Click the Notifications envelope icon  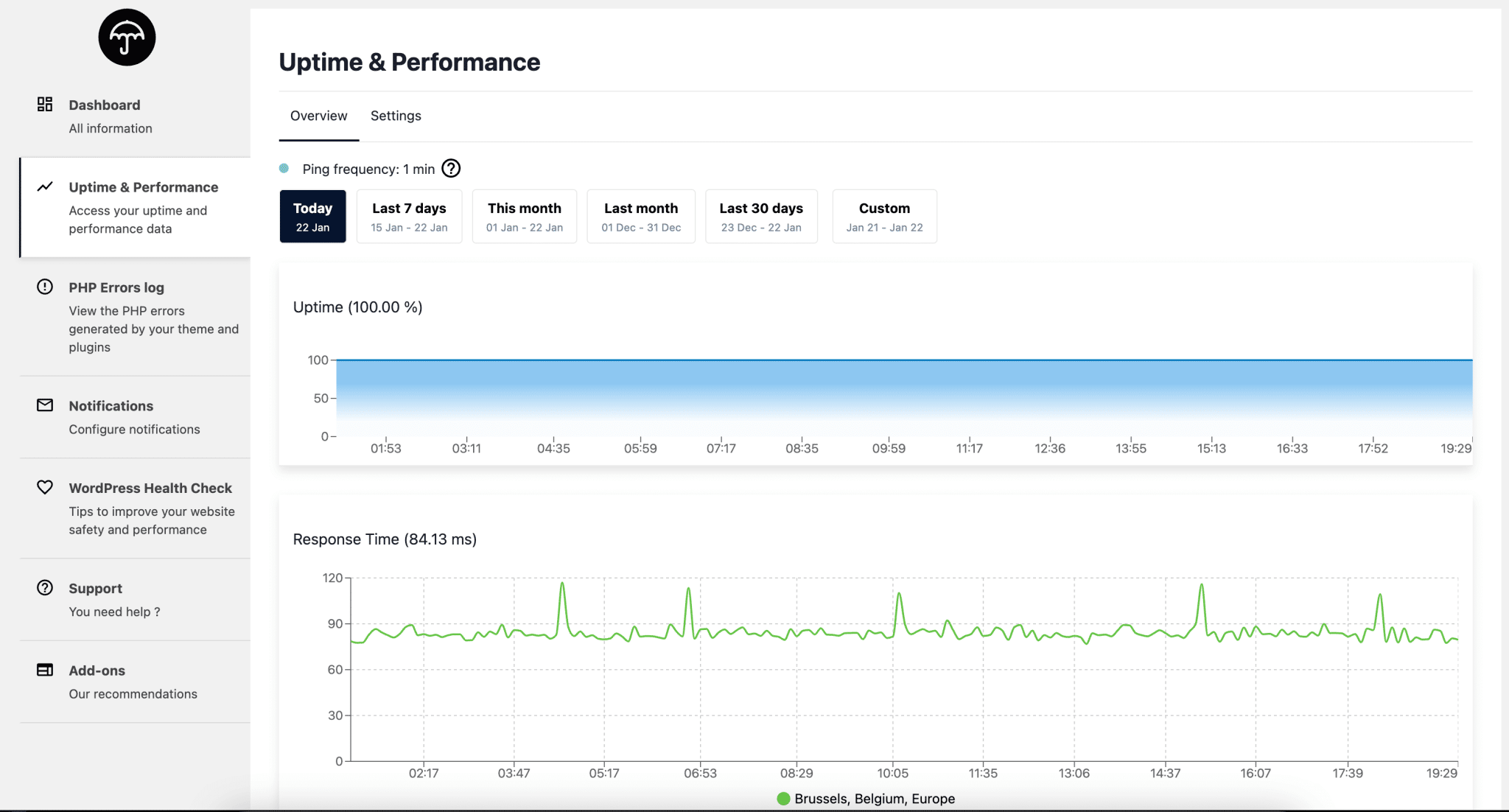45,405
